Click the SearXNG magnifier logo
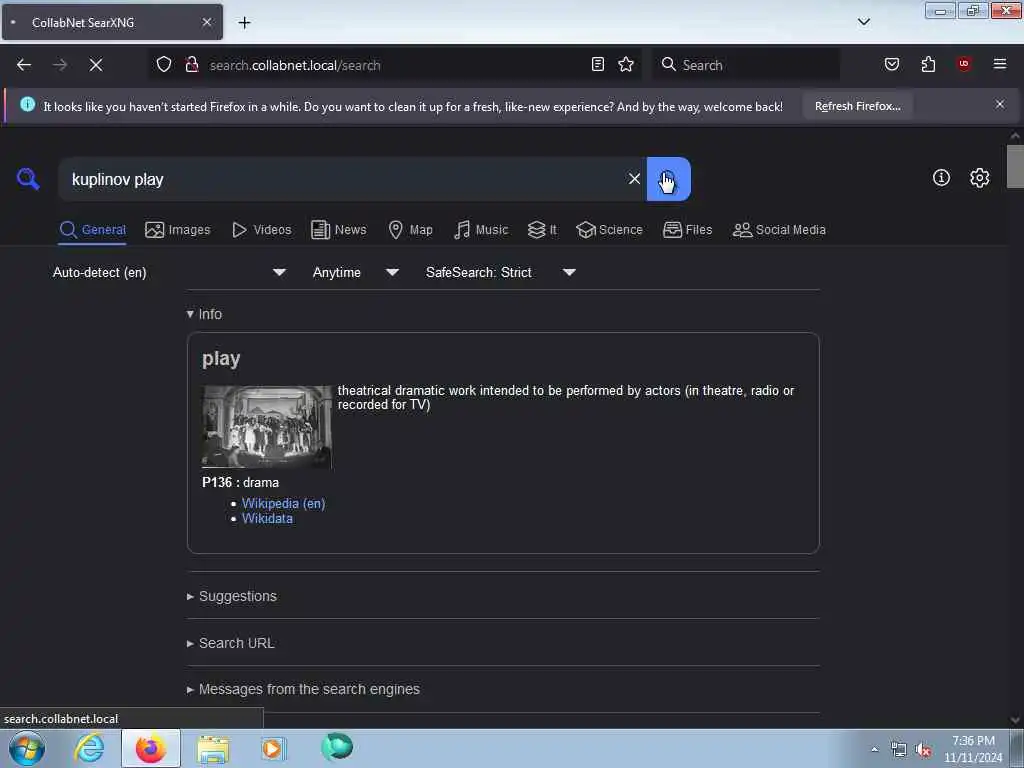Image resolution: width=1024 pixels, height=768 pixels. 28,178
